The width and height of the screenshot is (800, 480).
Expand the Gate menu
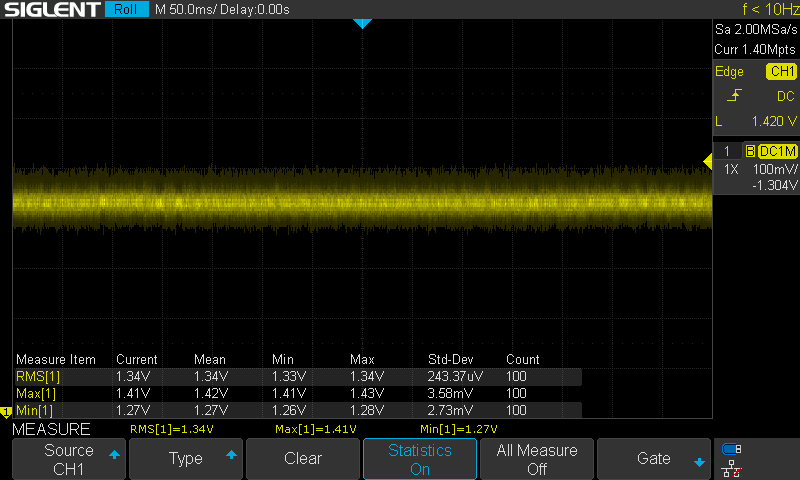654,459
